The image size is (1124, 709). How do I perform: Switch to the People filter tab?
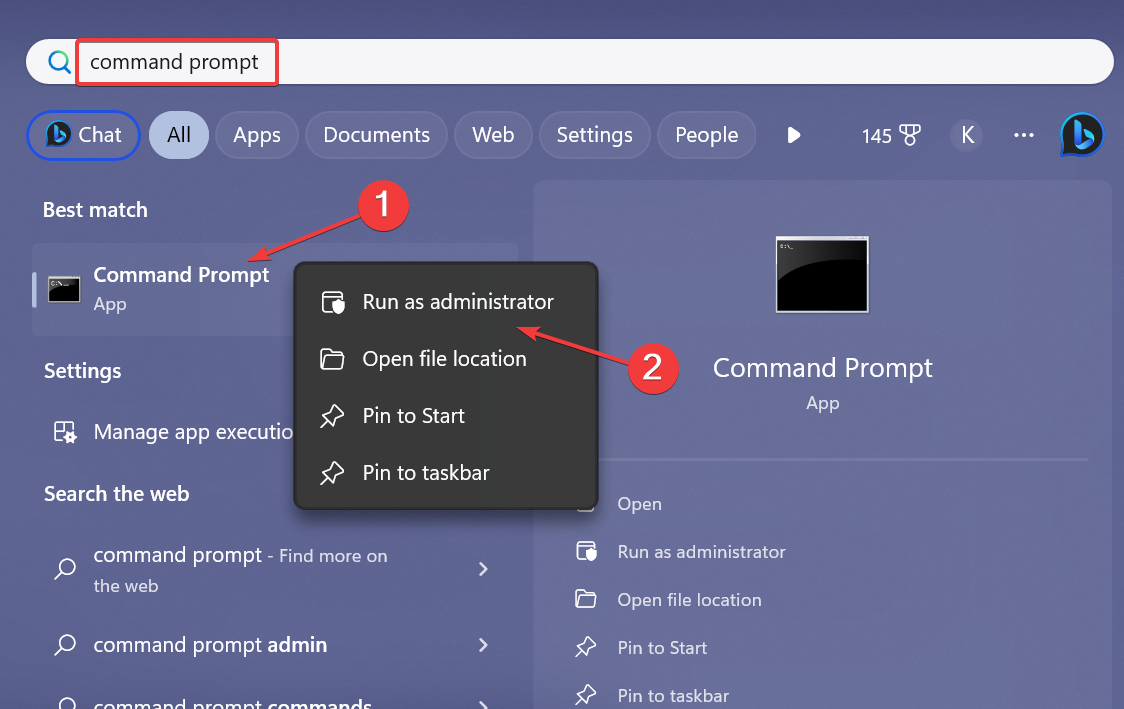click(706, 135)
